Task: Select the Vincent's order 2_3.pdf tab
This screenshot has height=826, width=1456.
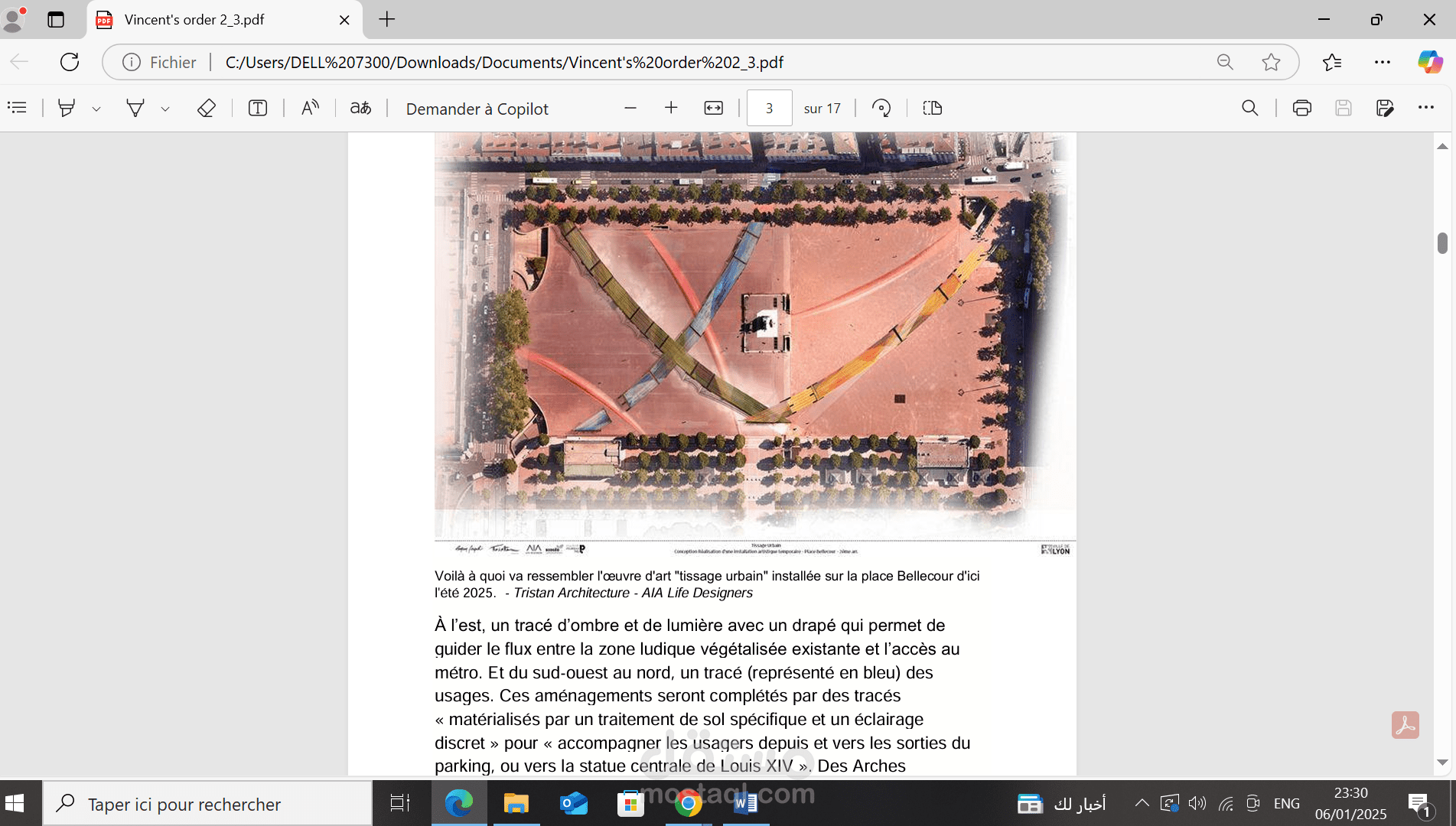Action: pos(223,20)
